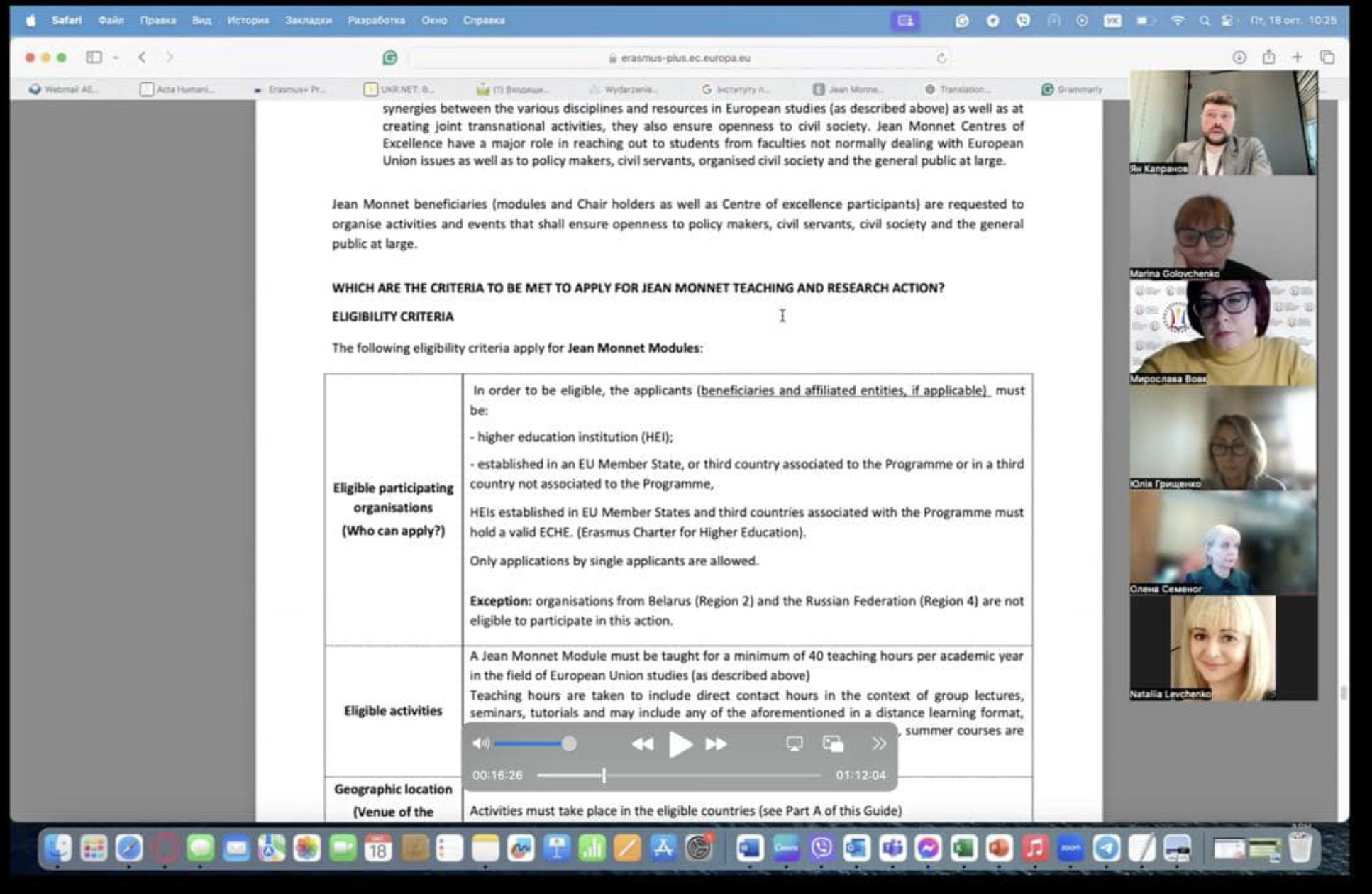Viewport: 1372px width, 894px height.
Task: Focus the erasmus-plus.ec.europa.eu address bar
Action: point(679,58)
